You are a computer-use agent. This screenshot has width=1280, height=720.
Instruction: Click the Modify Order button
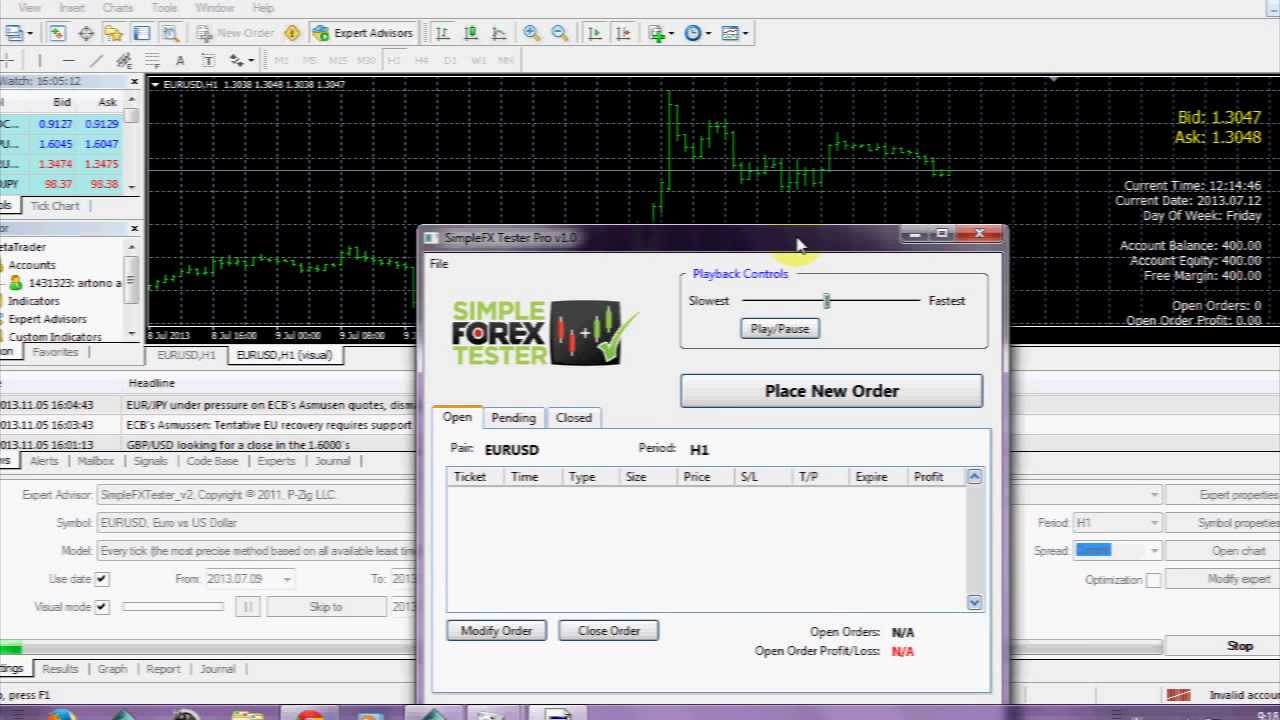(496, 631)
